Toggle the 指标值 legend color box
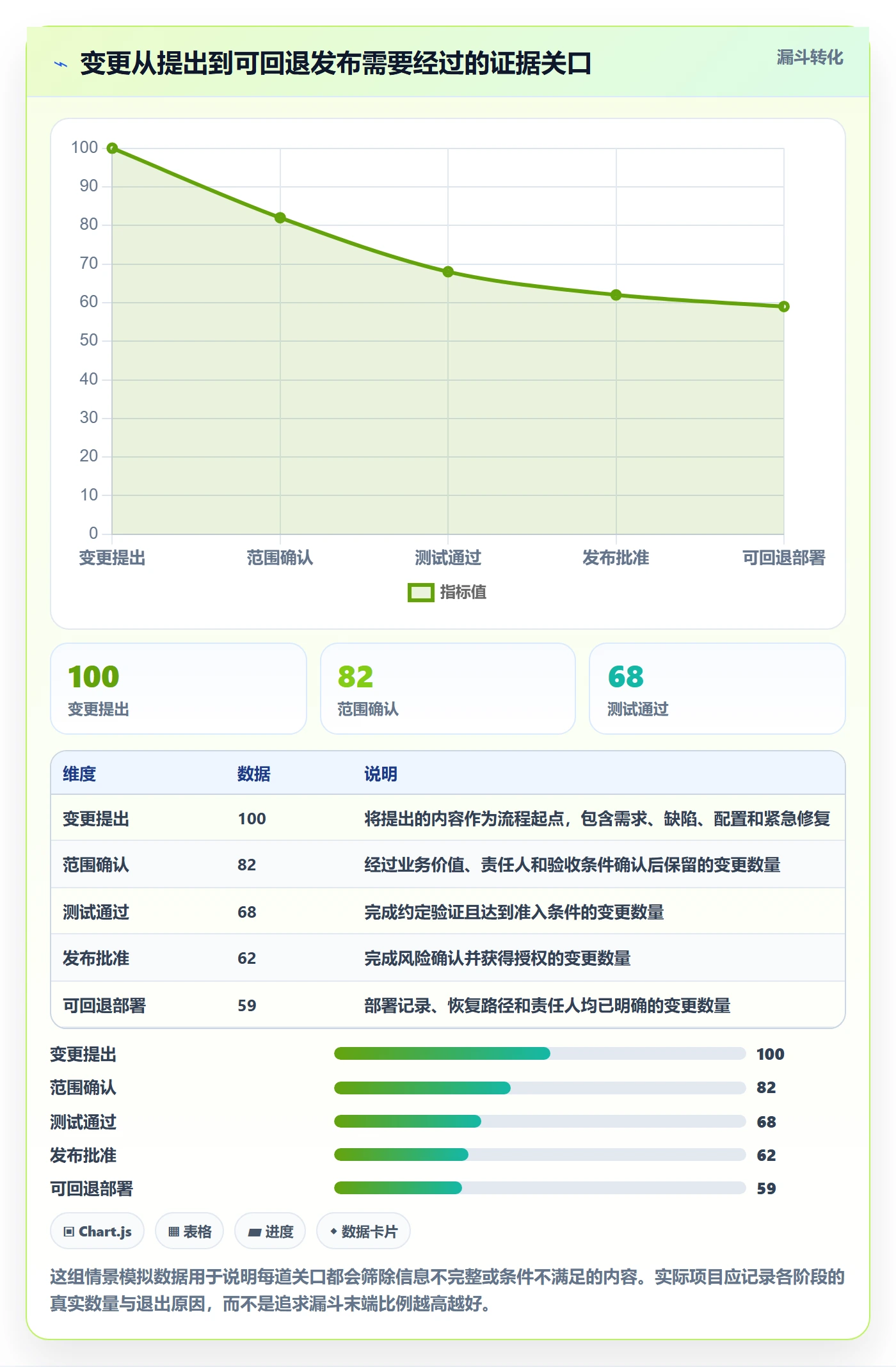This screenshot has height=1367, width=896. [x=420, y=593]
